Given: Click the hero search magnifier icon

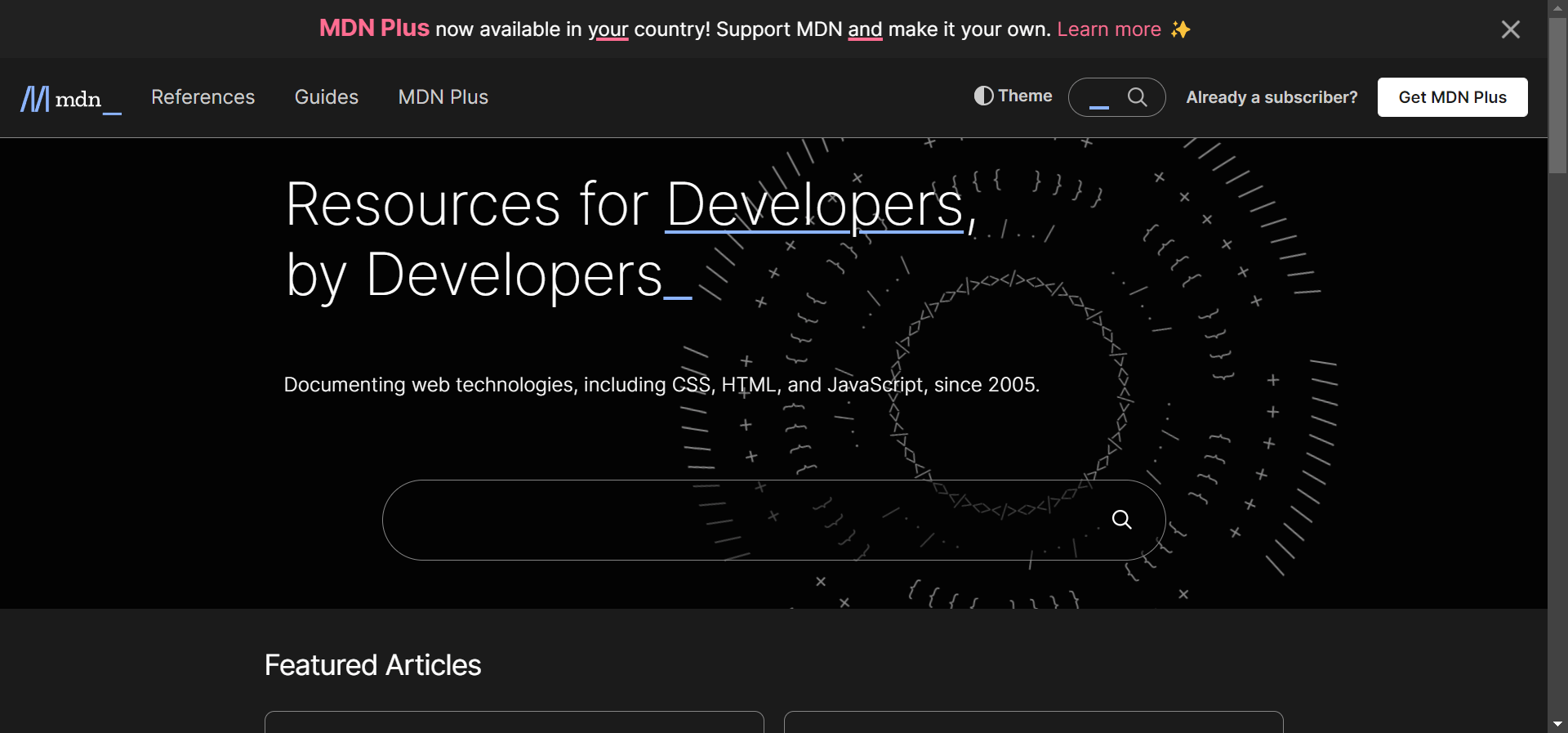Looking at the screenshot, I should tap(1121, 520).
